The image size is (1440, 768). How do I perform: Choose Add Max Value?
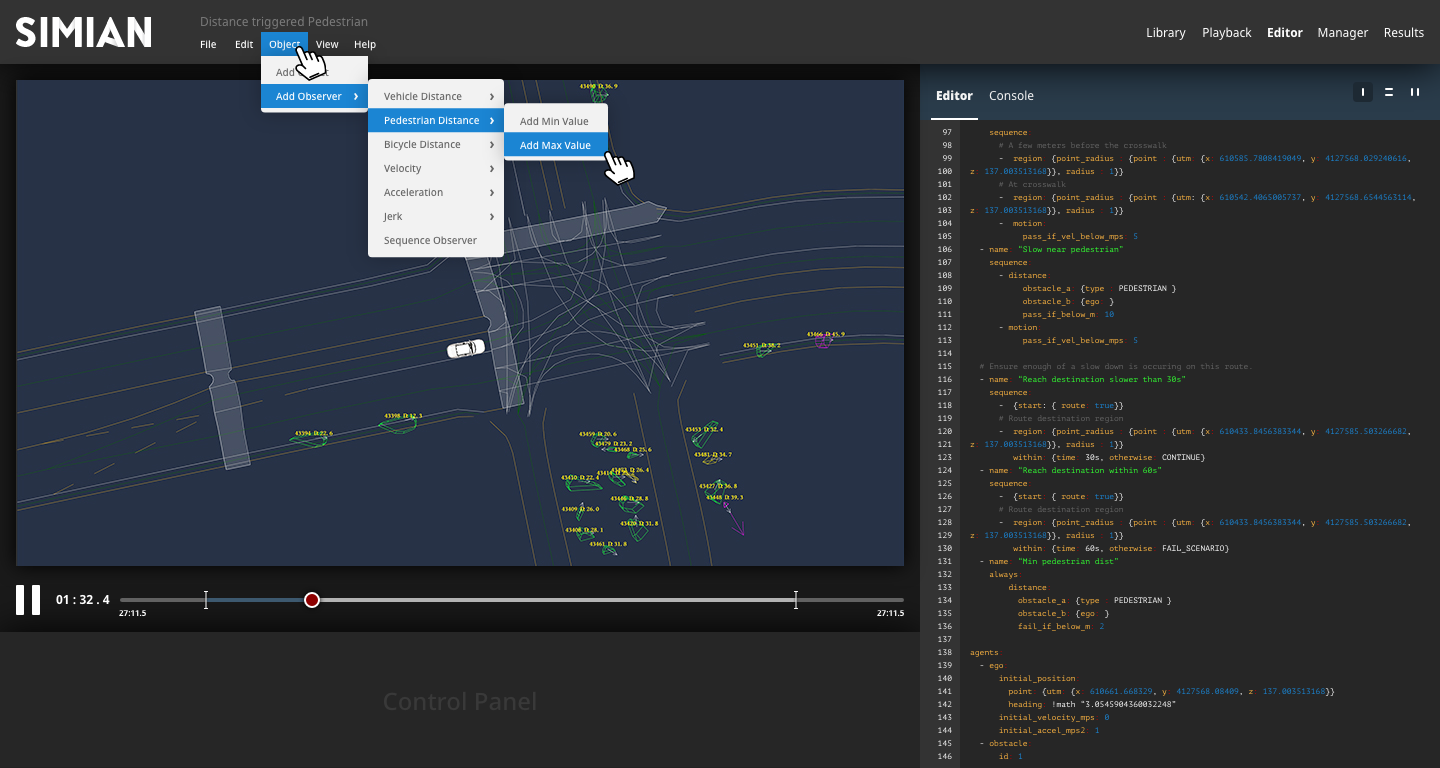pos(556,146)
